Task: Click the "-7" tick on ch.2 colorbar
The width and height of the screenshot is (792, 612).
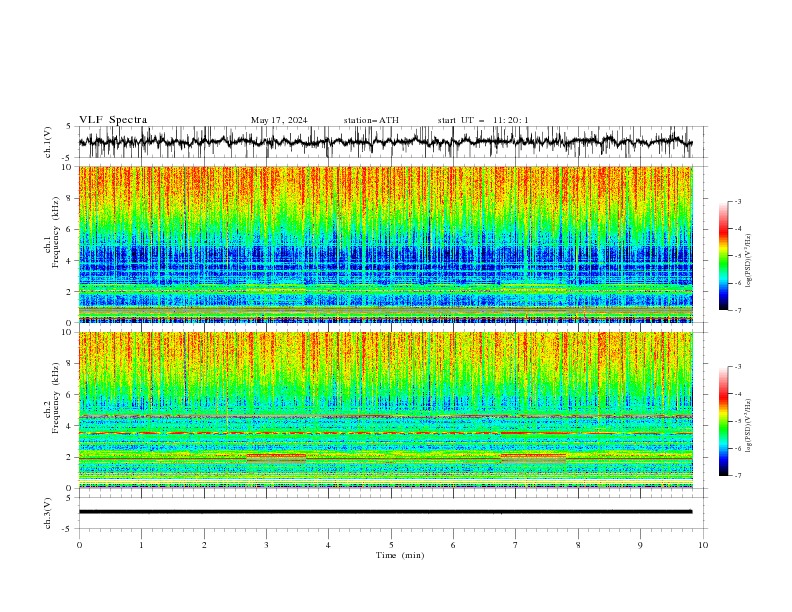Action: (738, 475)
